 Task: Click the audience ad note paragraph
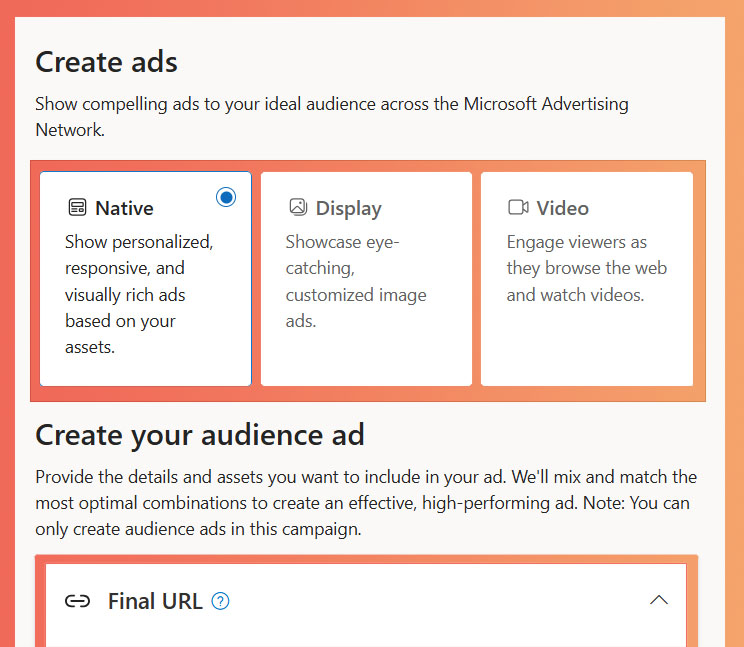[x=366, y=503]
